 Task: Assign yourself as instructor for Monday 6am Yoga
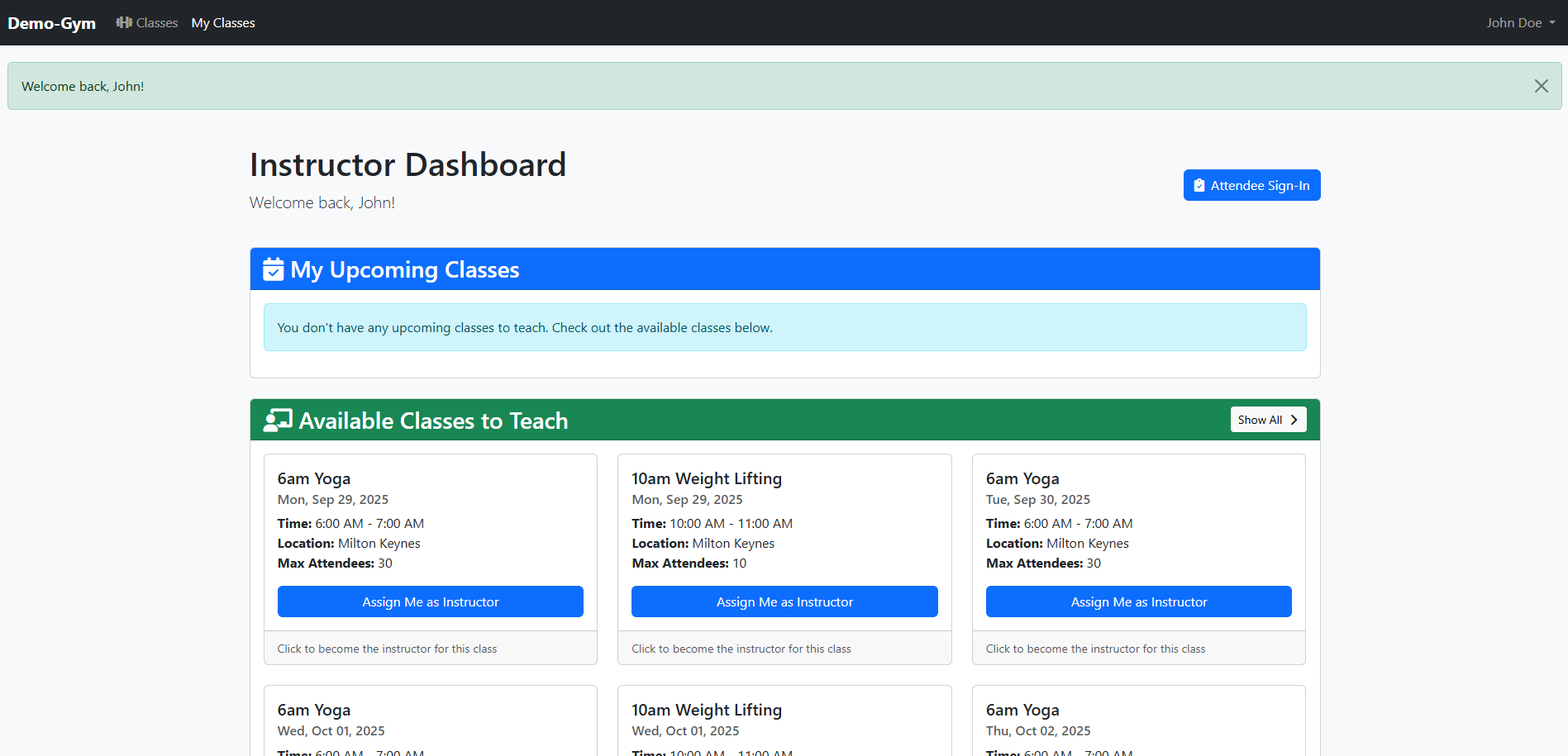(x=430, y=601)
